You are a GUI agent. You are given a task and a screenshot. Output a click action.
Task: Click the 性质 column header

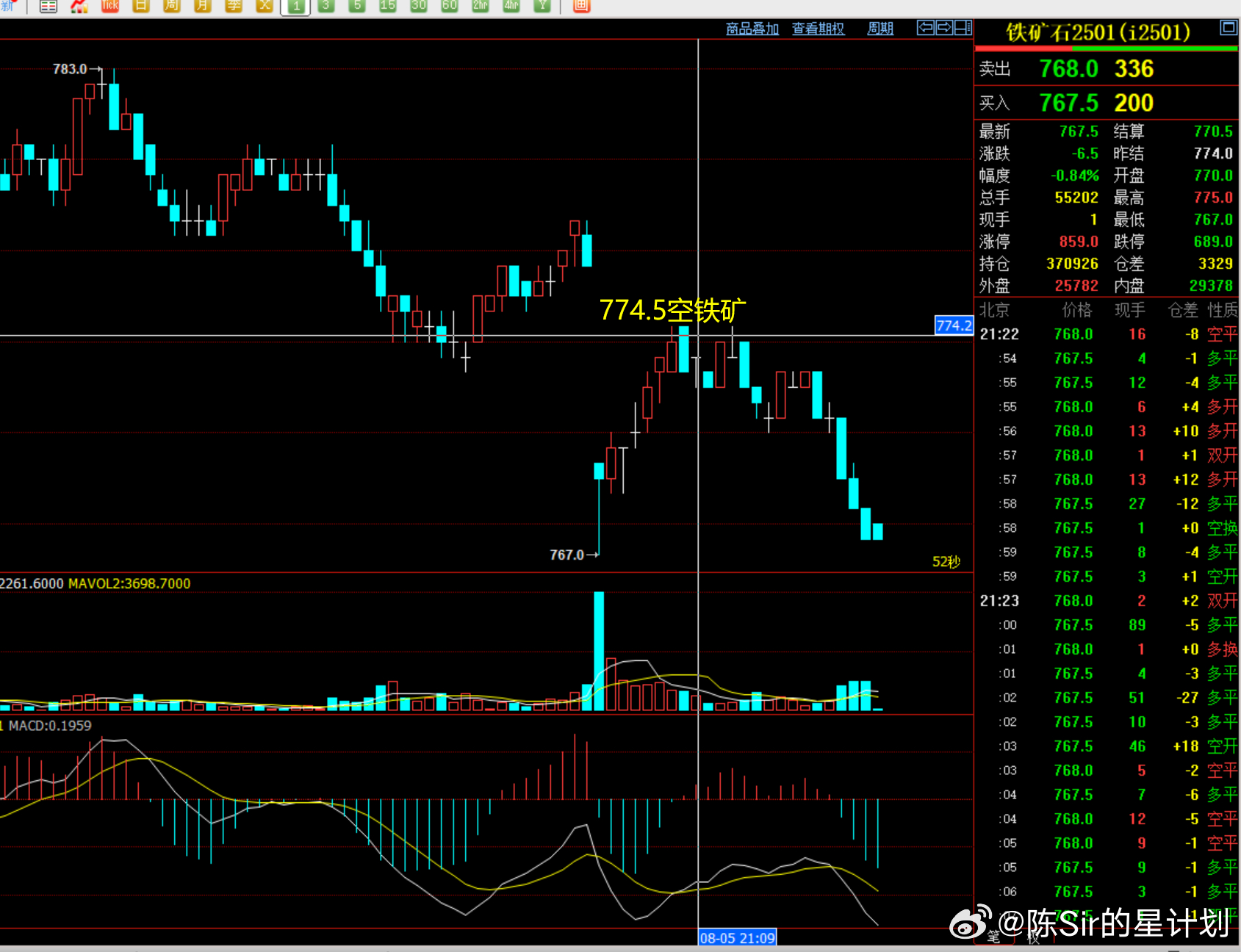1223,310
